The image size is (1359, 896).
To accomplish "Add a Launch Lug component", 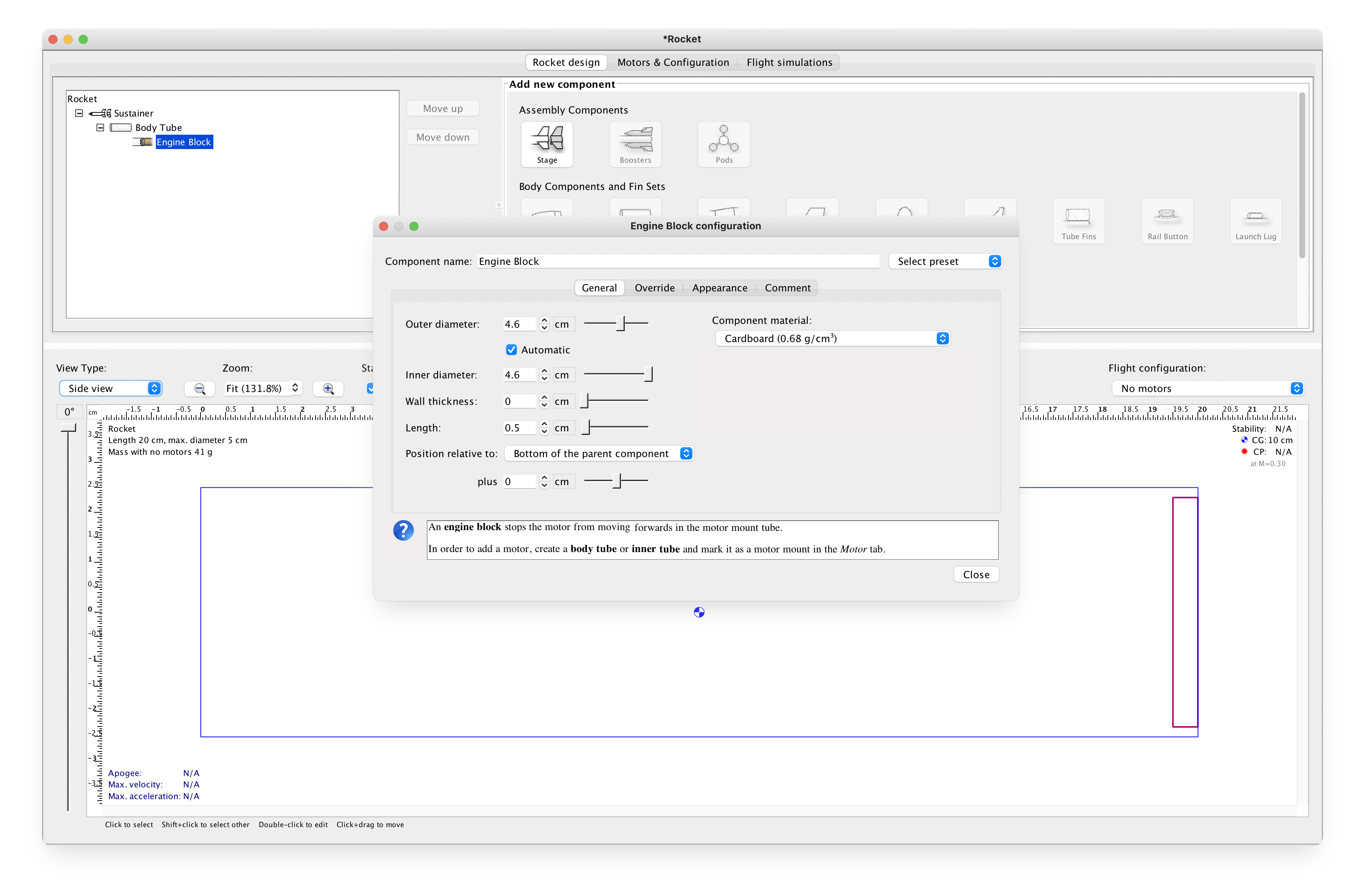I will tap(1256, 221).
